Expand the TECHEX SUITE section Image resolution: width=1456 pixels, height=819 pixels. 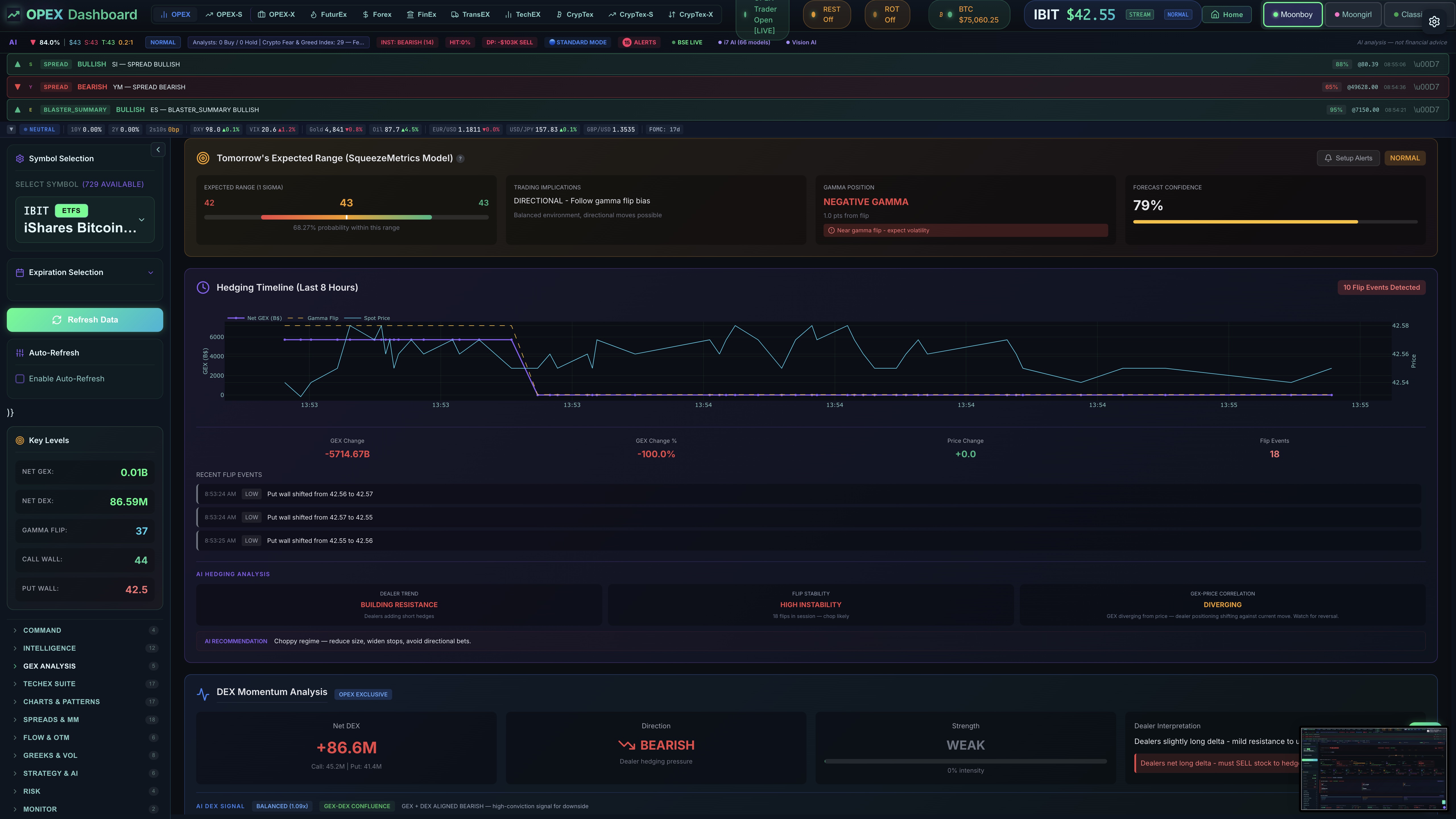coord(85,684)
